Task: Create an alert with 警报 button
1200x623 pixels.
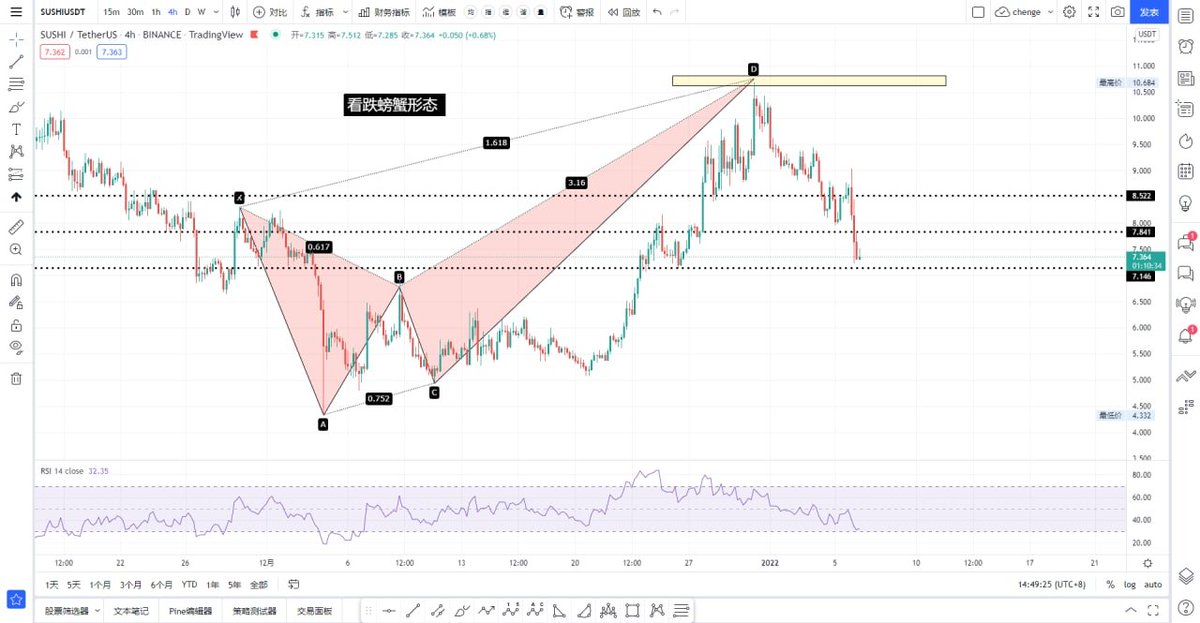Action: (577, 12)
